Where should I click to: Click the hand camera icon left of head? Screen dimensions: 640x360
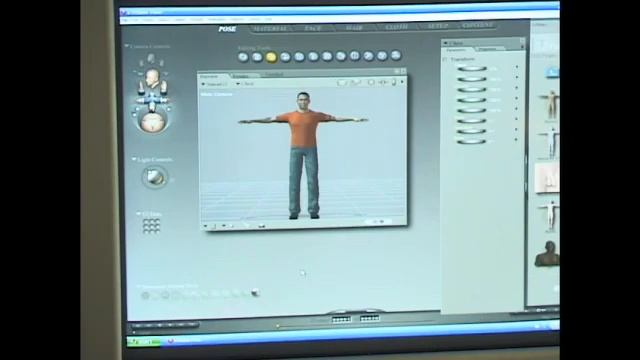tap(141, 87)
